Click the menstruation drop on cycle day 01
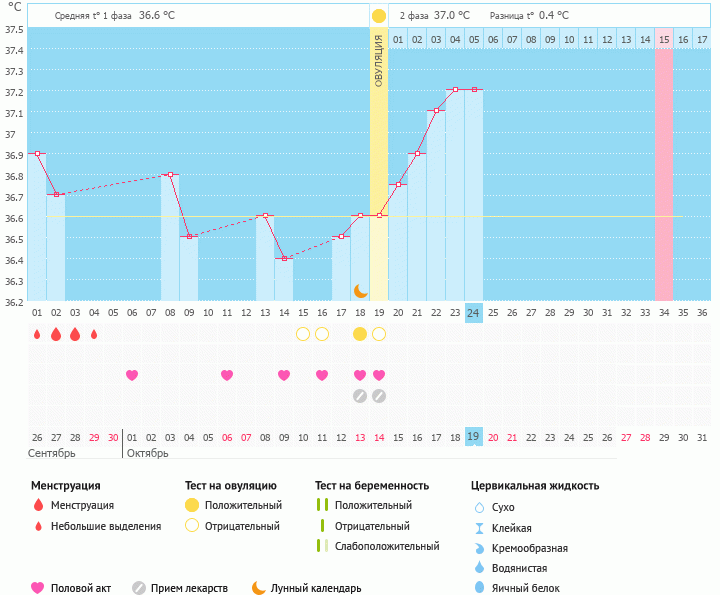The width and height of the screenshot is (720, 595). pyautogui.click(x=37, y=334)
